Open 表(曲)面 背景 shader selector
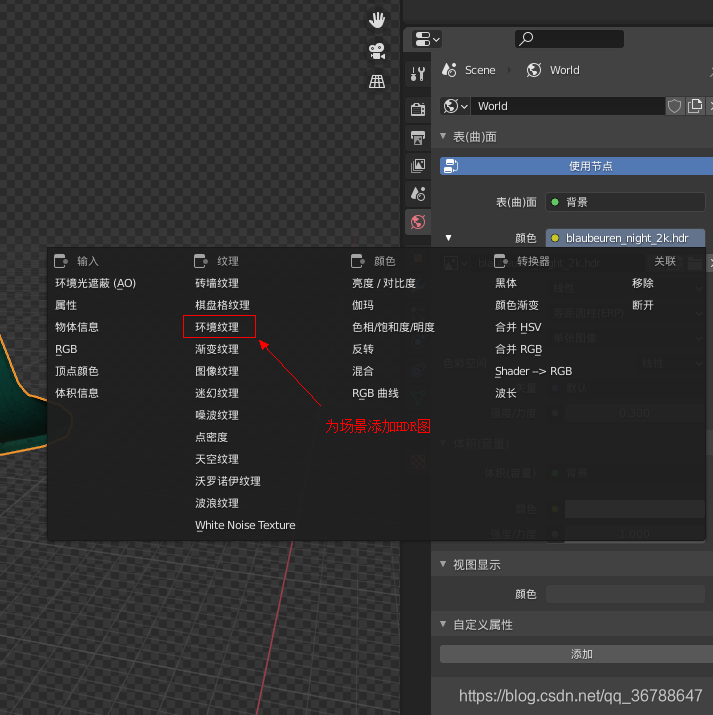This screenshot has height=715, width=713. 625,202
